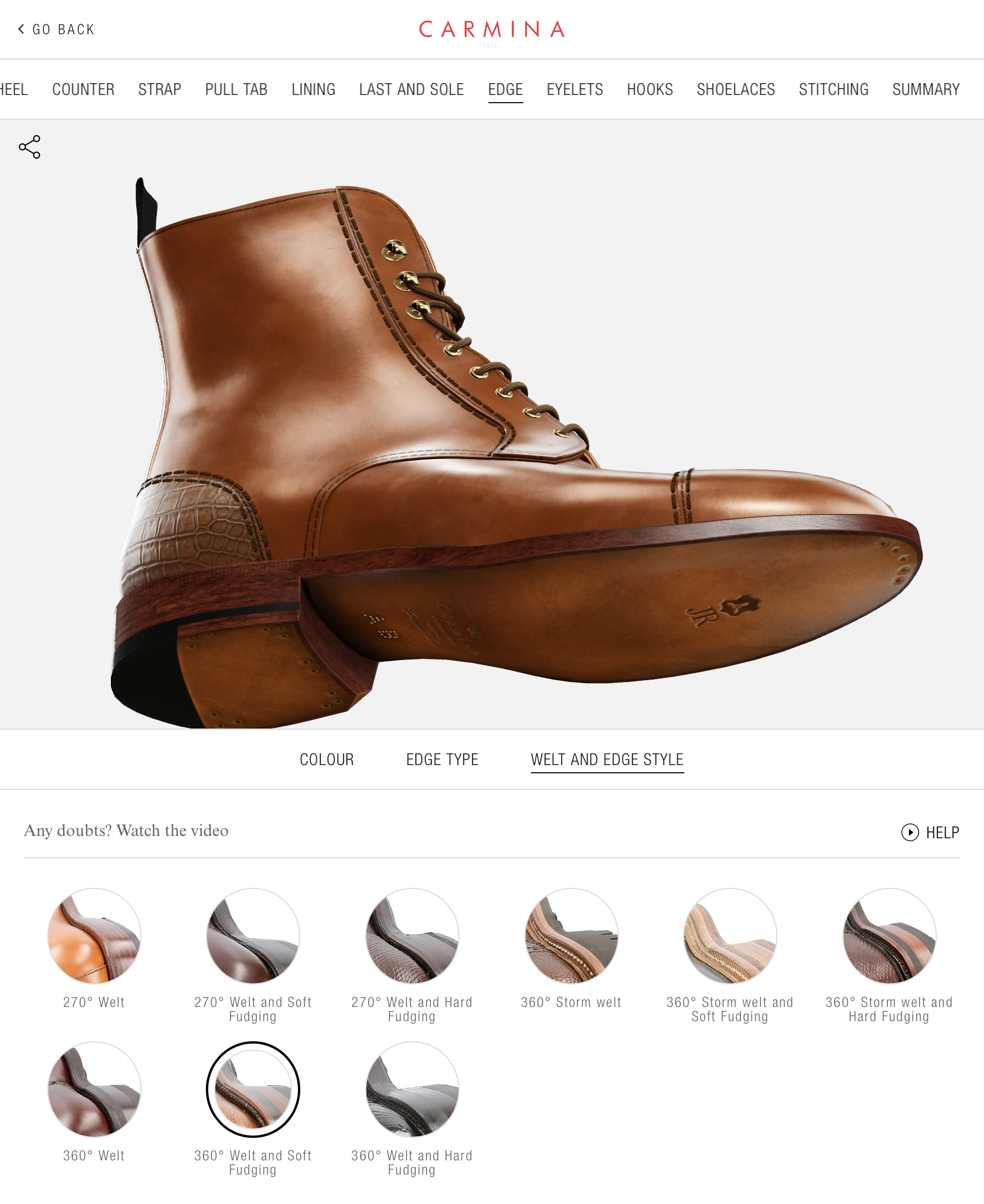Choose 360° Welt and Hard Fudging thumbnail
The image size is (984, 1204).
pos(412,1090)
